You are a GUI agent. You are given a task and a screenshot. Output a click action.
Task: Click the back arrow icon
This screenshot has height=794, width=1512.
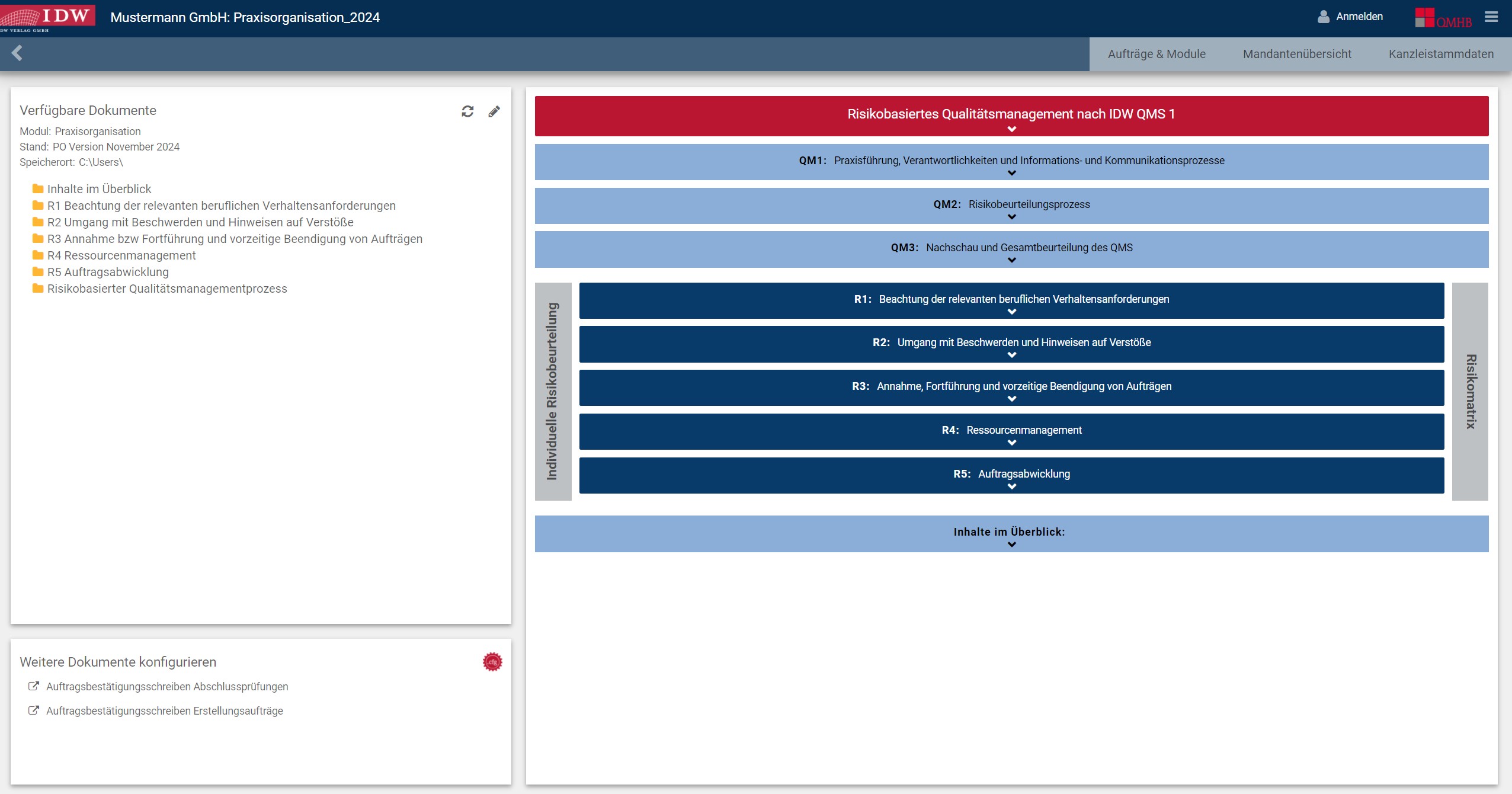(17, 53)
